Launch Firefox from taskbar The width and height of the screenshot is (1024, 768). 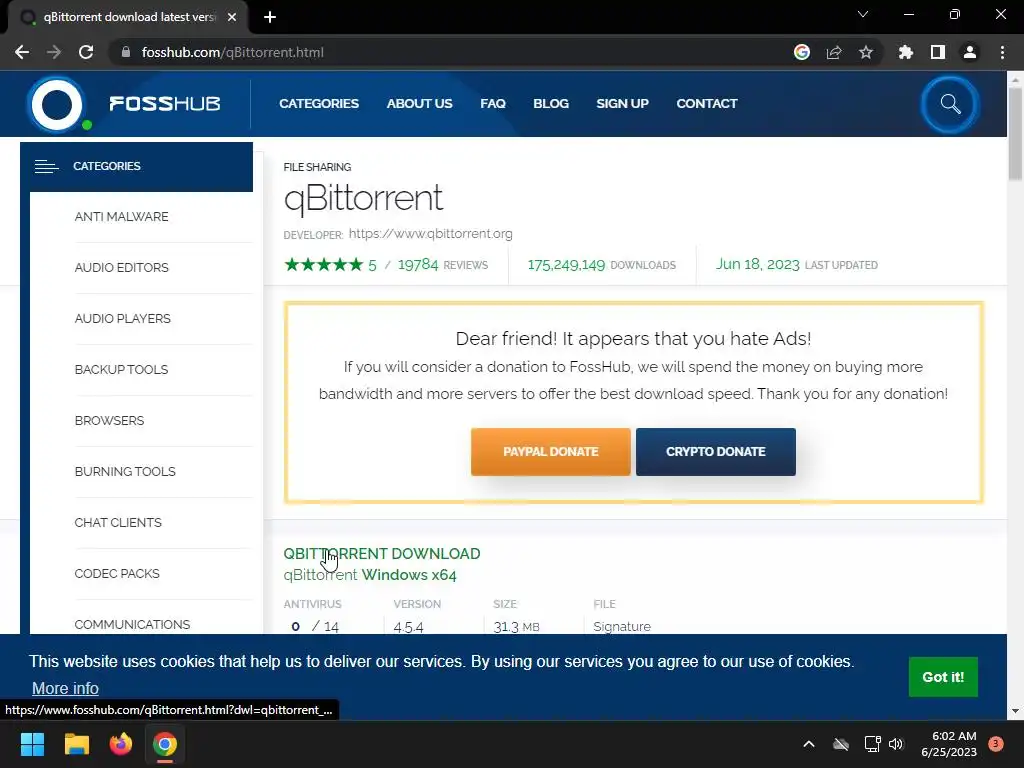[x=121, y=744]
